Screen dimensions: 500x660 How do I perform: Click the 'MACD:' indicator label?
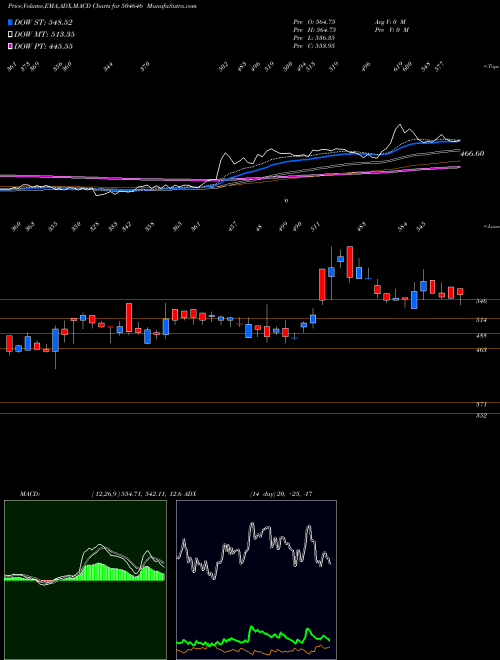[x=30, y=493]
